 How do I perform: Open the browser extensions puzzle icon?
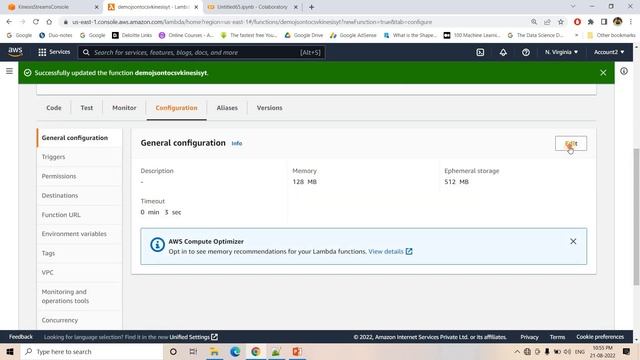click(x=591, y=22)
